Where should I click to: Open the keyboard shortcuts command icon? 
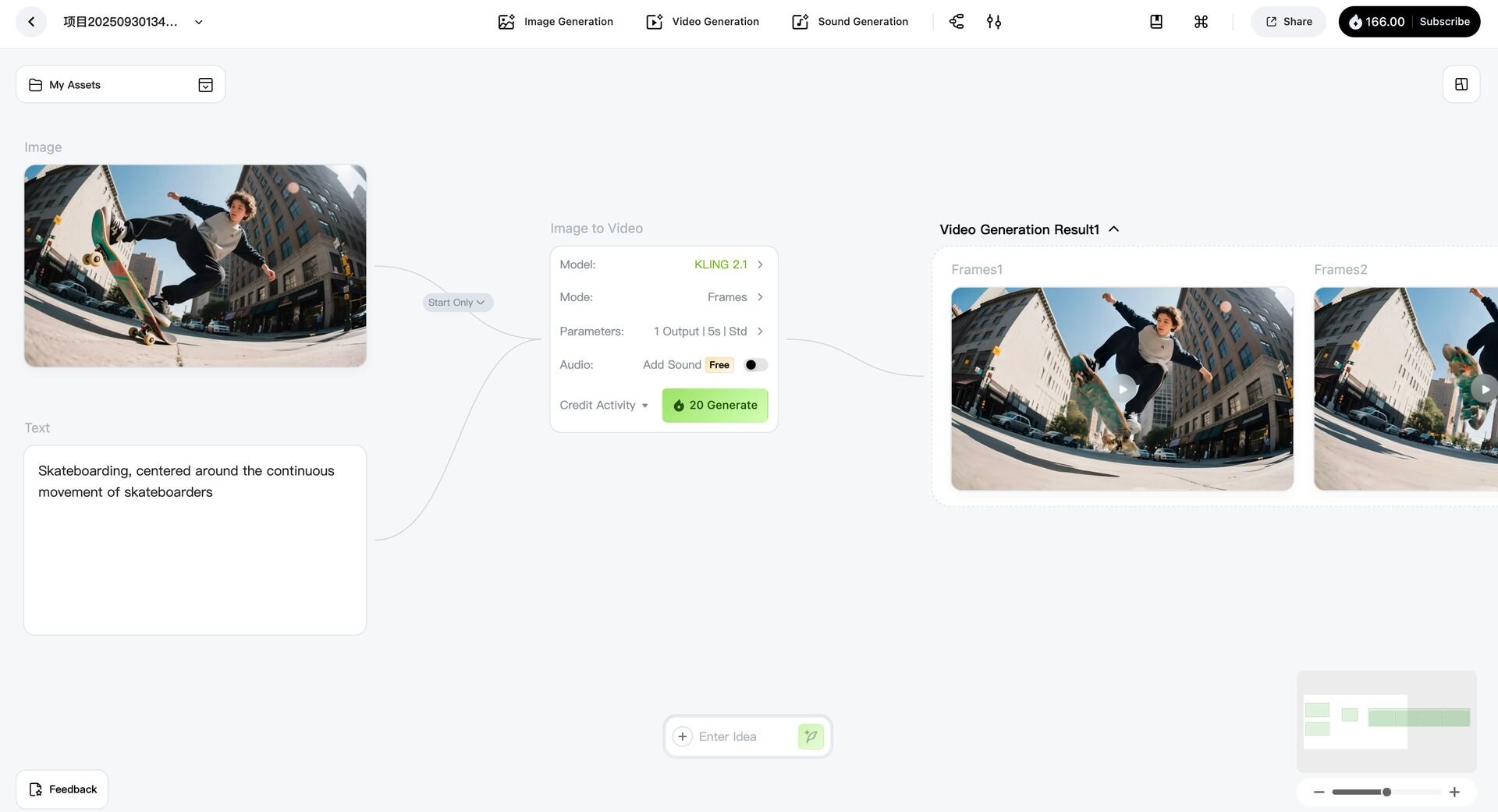point(1201,22)
